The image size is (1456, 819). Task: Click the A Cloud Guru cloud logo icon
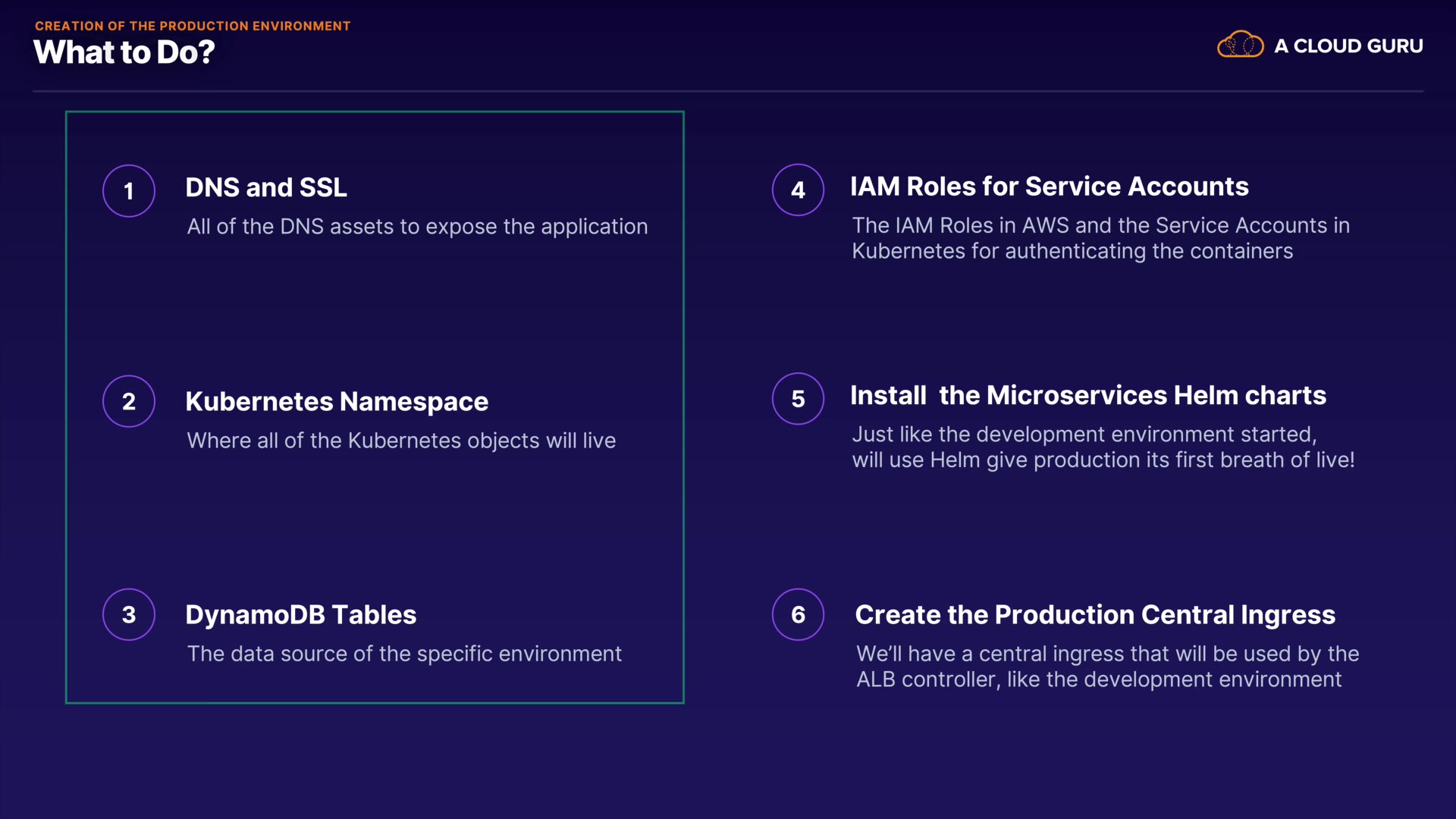click(x=1240, y=45)
